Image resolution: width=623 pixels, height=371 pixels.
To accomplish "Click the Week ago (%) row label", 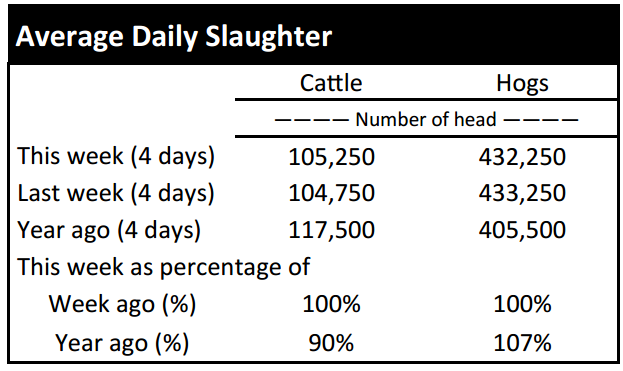I will click(122, 305).
